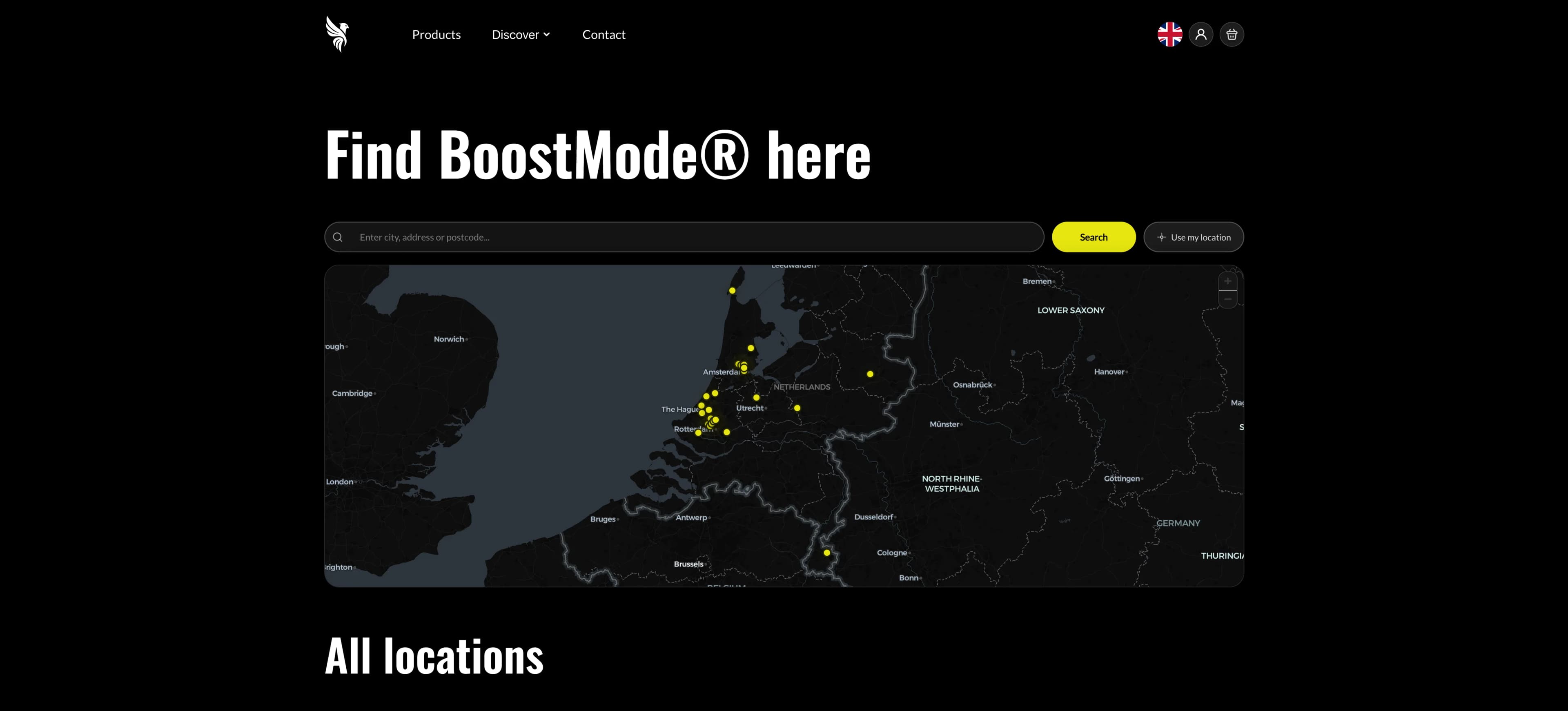Screen dimensions: 1568x711
Task: Click the LOWER SAXONY region label
Action: click(x=1071, y=310)
